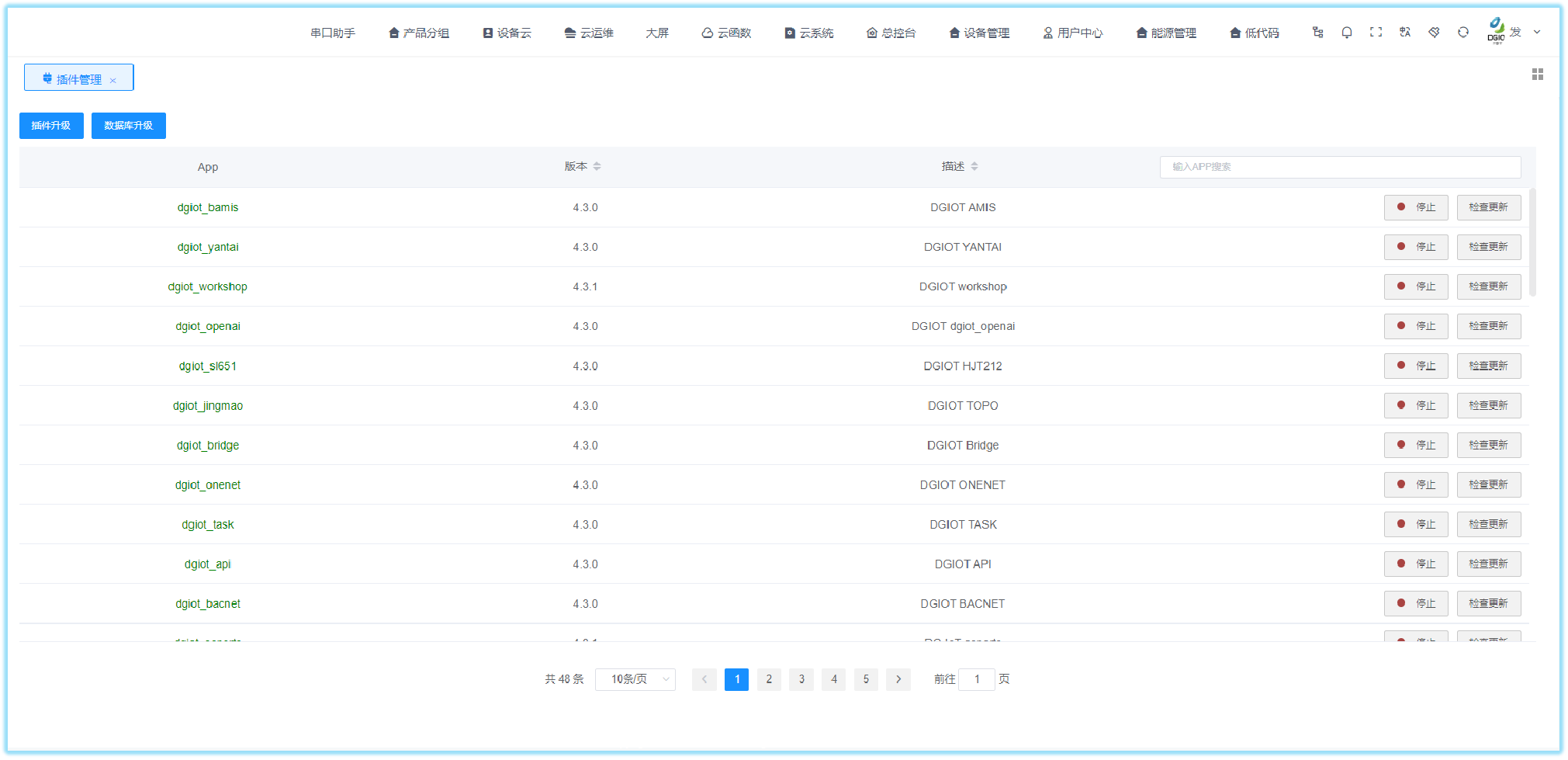Screen dimensions: 1568x760
Task: Stop the dgiot_bridge plugin
Action: [x=1416, y=445]
